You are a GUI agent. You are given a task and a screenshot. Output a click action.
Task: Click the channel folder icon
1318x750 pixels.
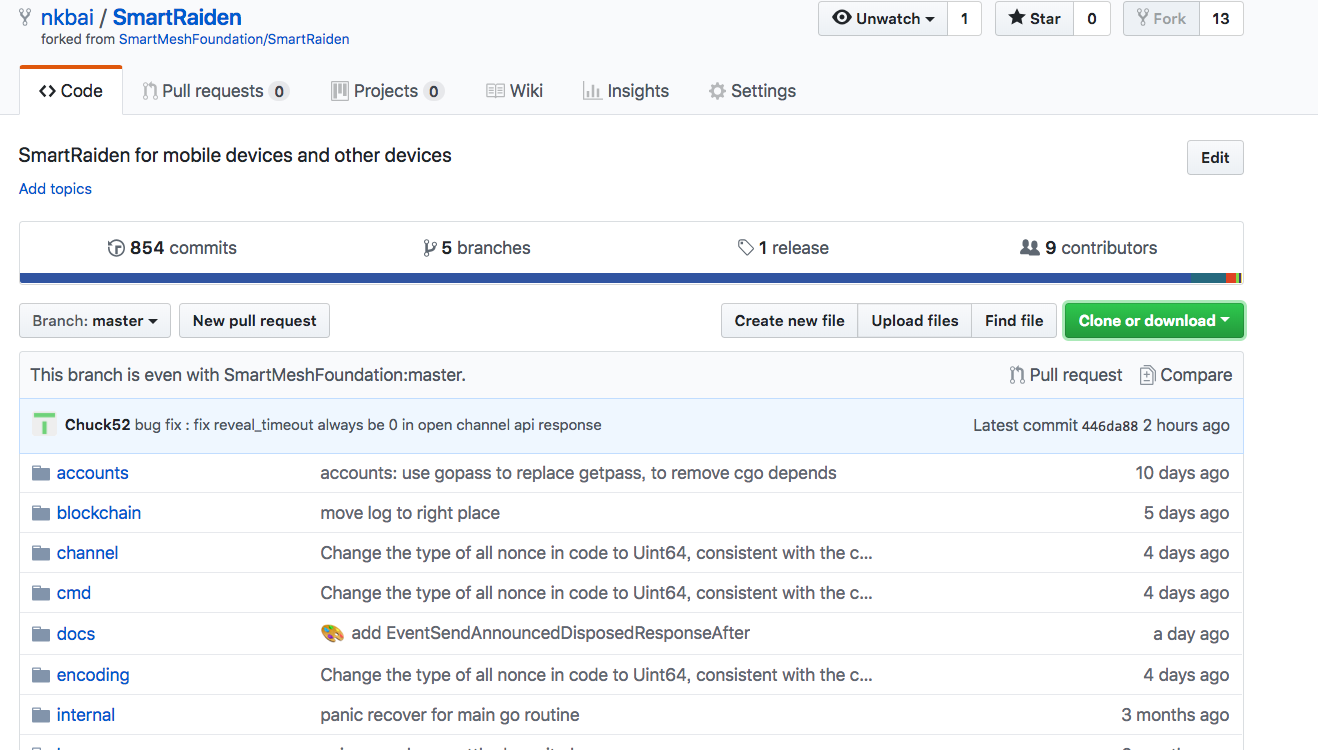41,553
